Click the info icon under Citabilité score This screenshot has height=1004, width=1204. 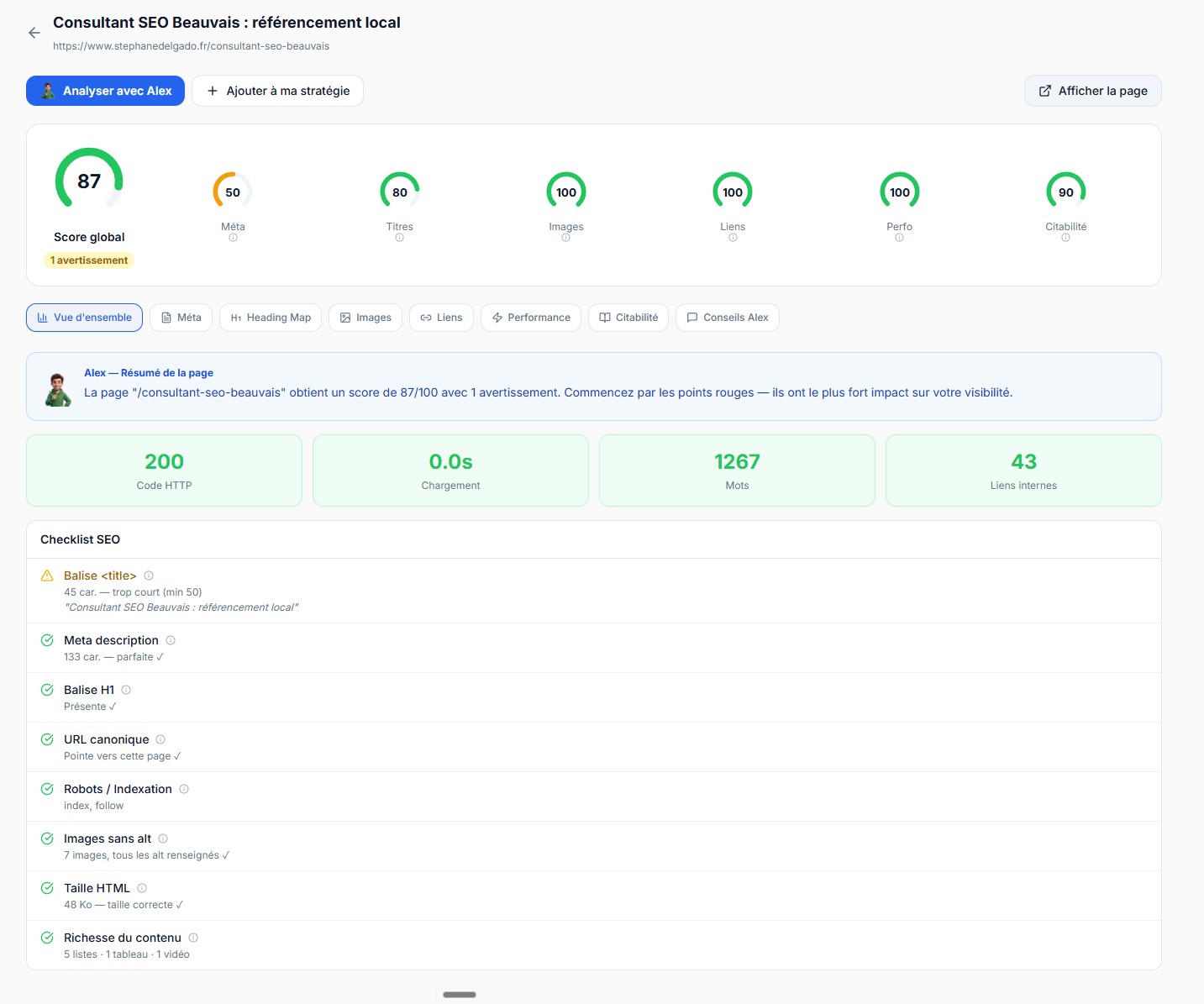tap(1065, 238)
